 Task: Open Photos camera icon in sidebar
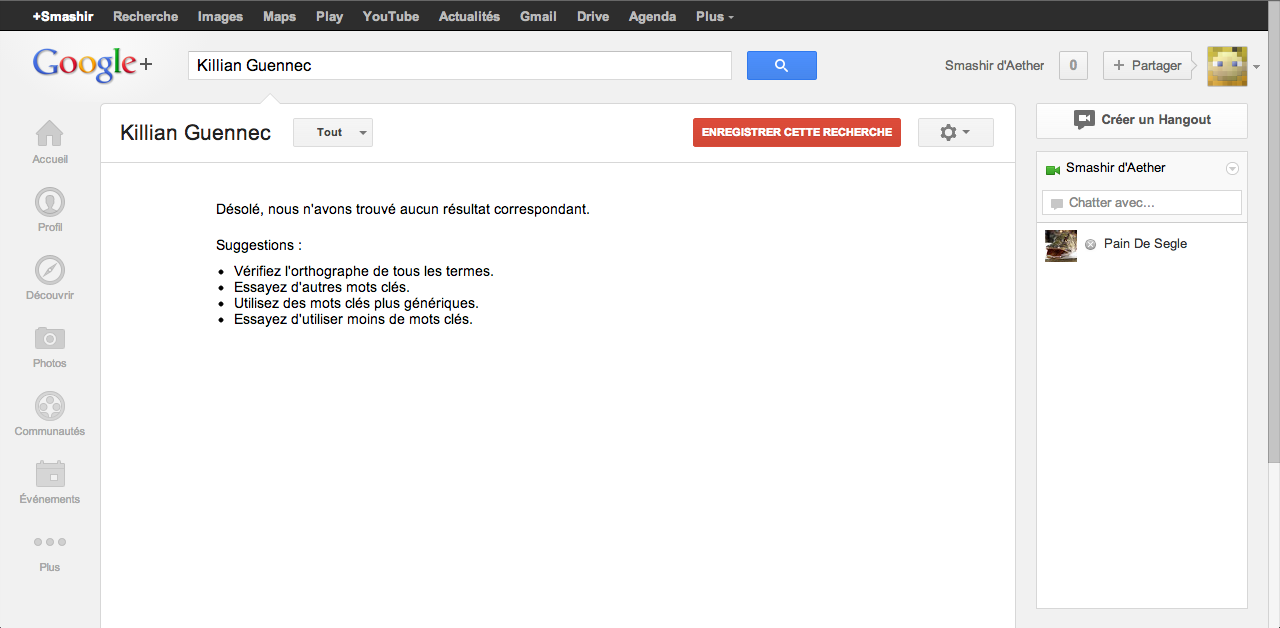(x=49, y=339)
